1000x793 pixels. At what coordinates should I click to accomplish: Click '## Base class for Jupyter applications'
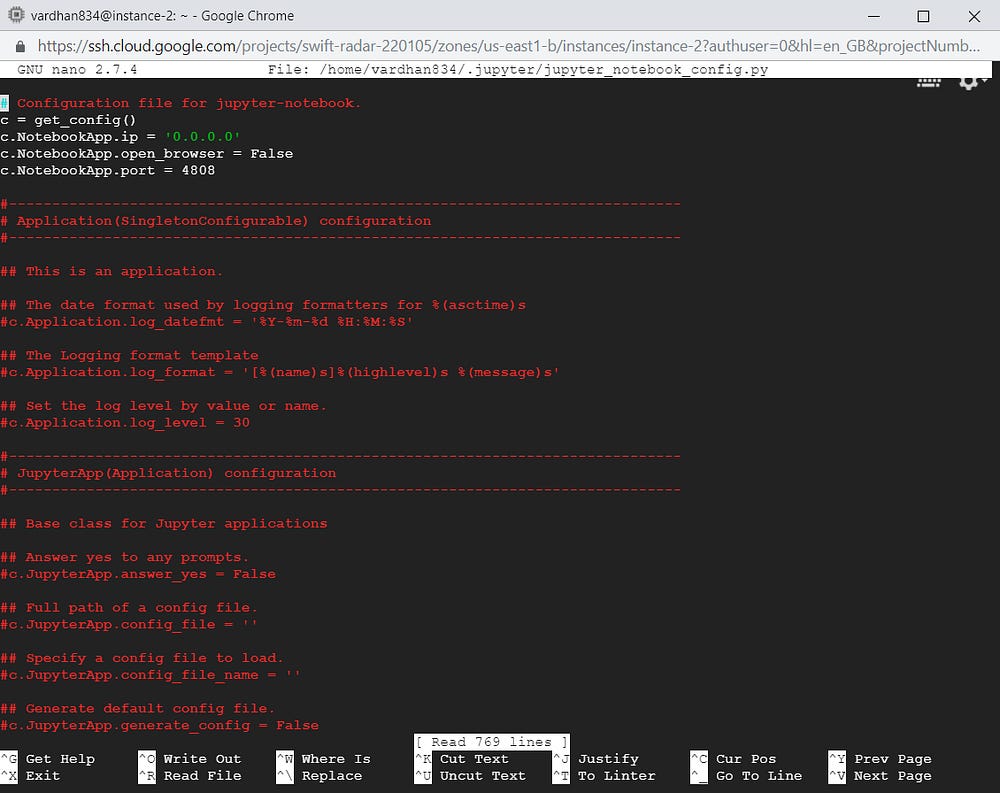[x=164, y=523]
